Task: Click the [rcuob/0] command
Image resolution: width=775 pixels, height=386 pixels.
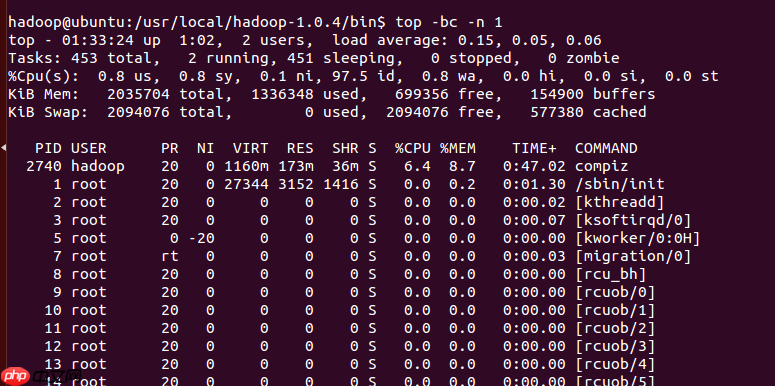Action: 615,293
